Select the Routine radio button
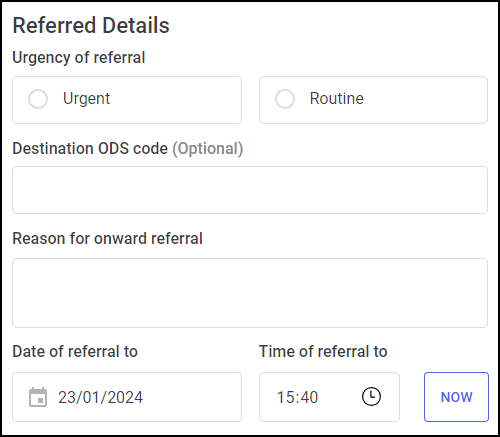 pyautogui.click(x=285, y=99)
